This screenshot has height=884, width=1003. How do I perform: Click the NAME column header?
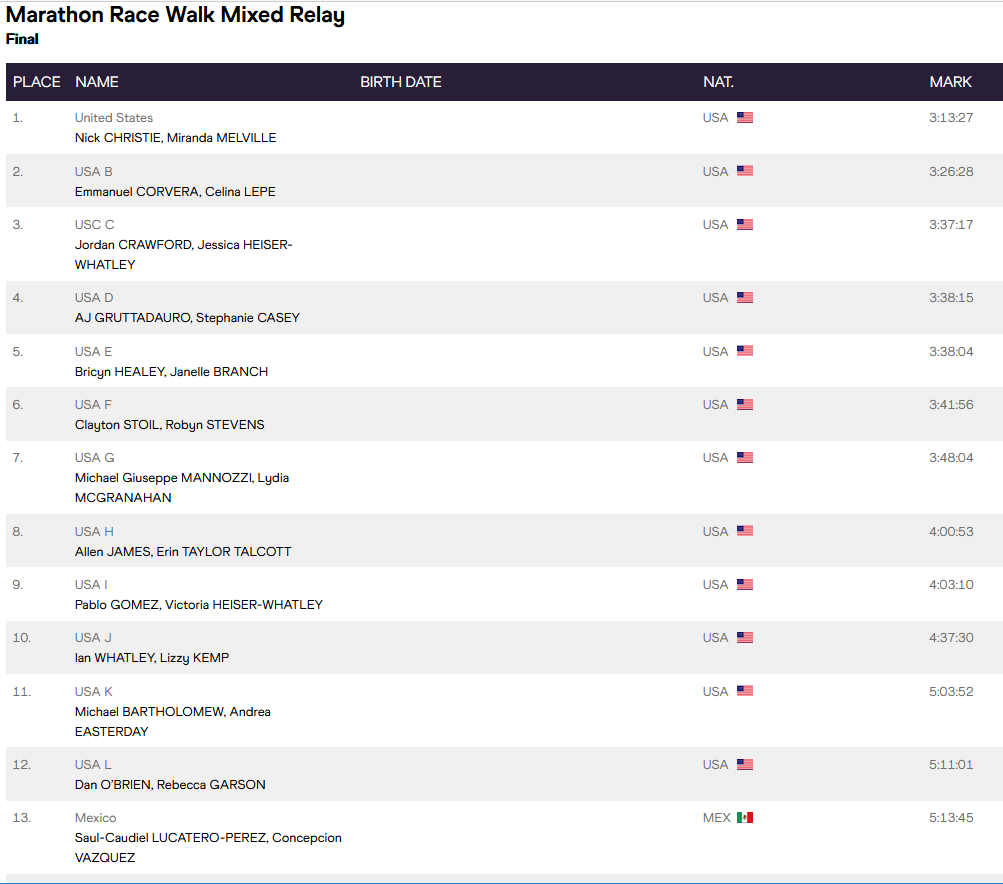click(97, 82)
